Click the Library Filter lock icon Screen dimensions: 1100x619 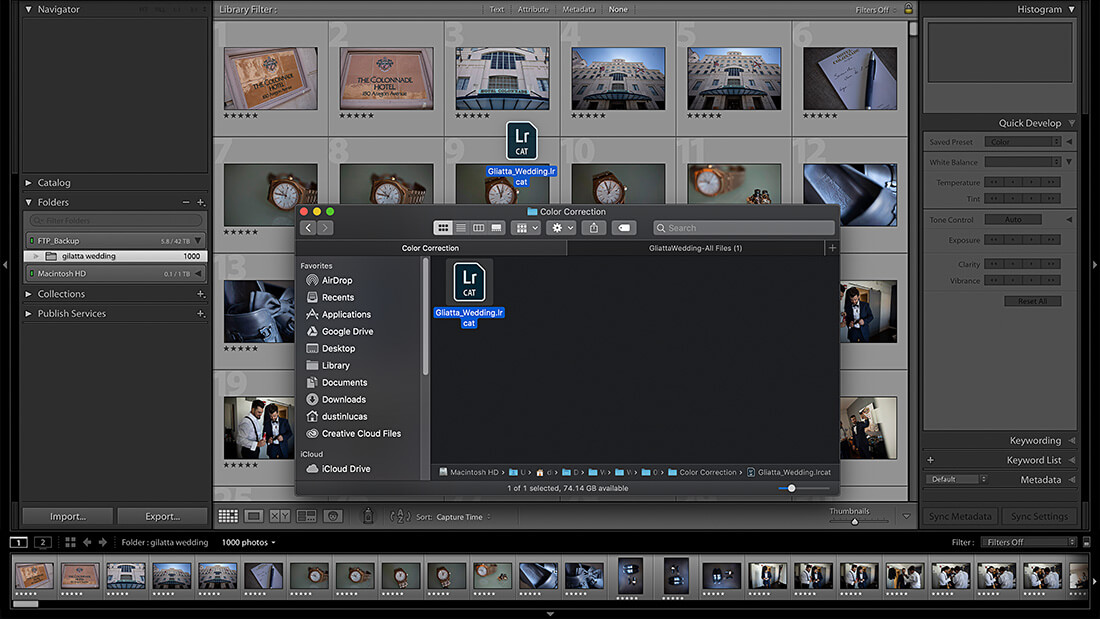tap(908, 9)
